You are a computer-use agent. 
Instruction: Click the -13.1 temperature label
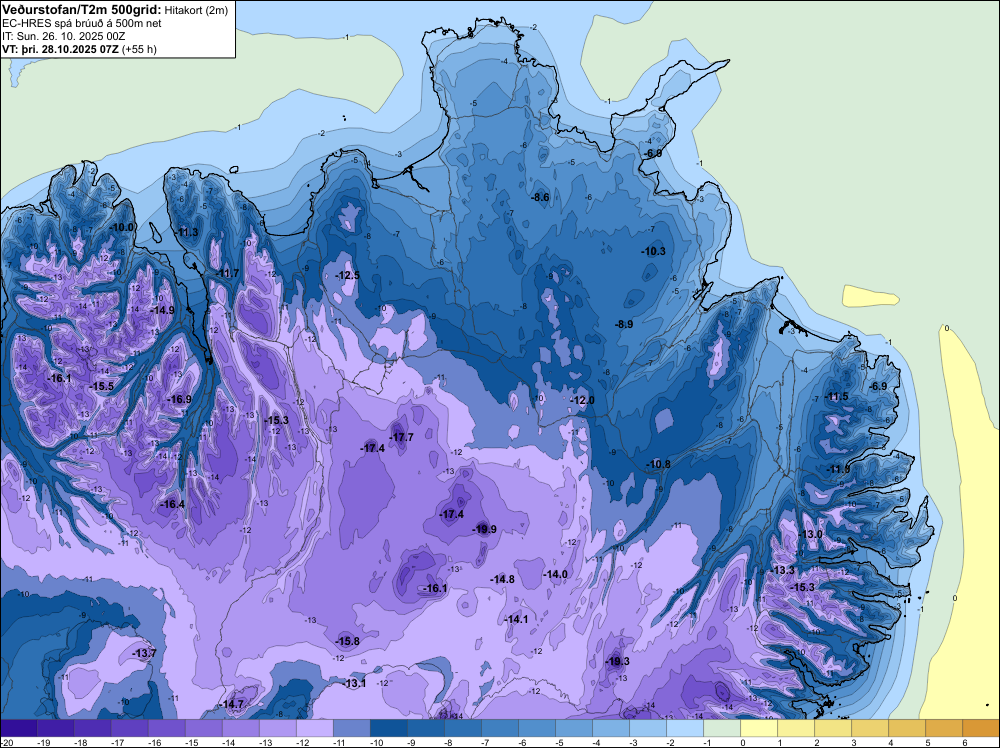pos(355,684)
